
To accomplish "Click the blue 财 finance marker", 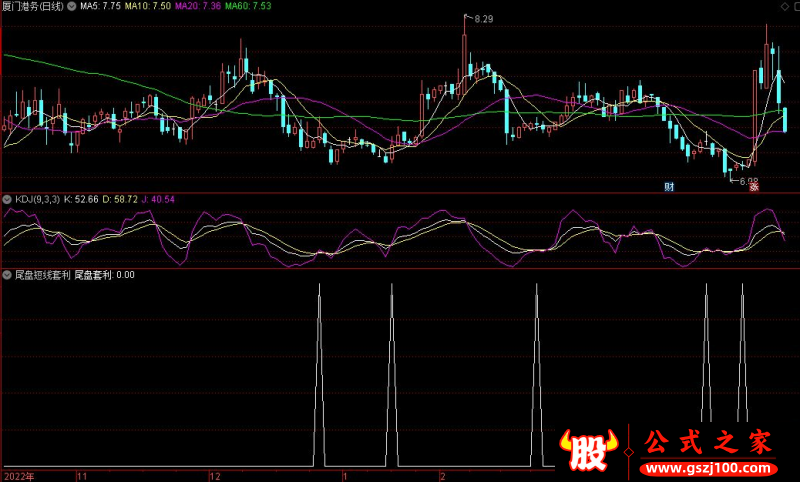I will coord(669,187).
